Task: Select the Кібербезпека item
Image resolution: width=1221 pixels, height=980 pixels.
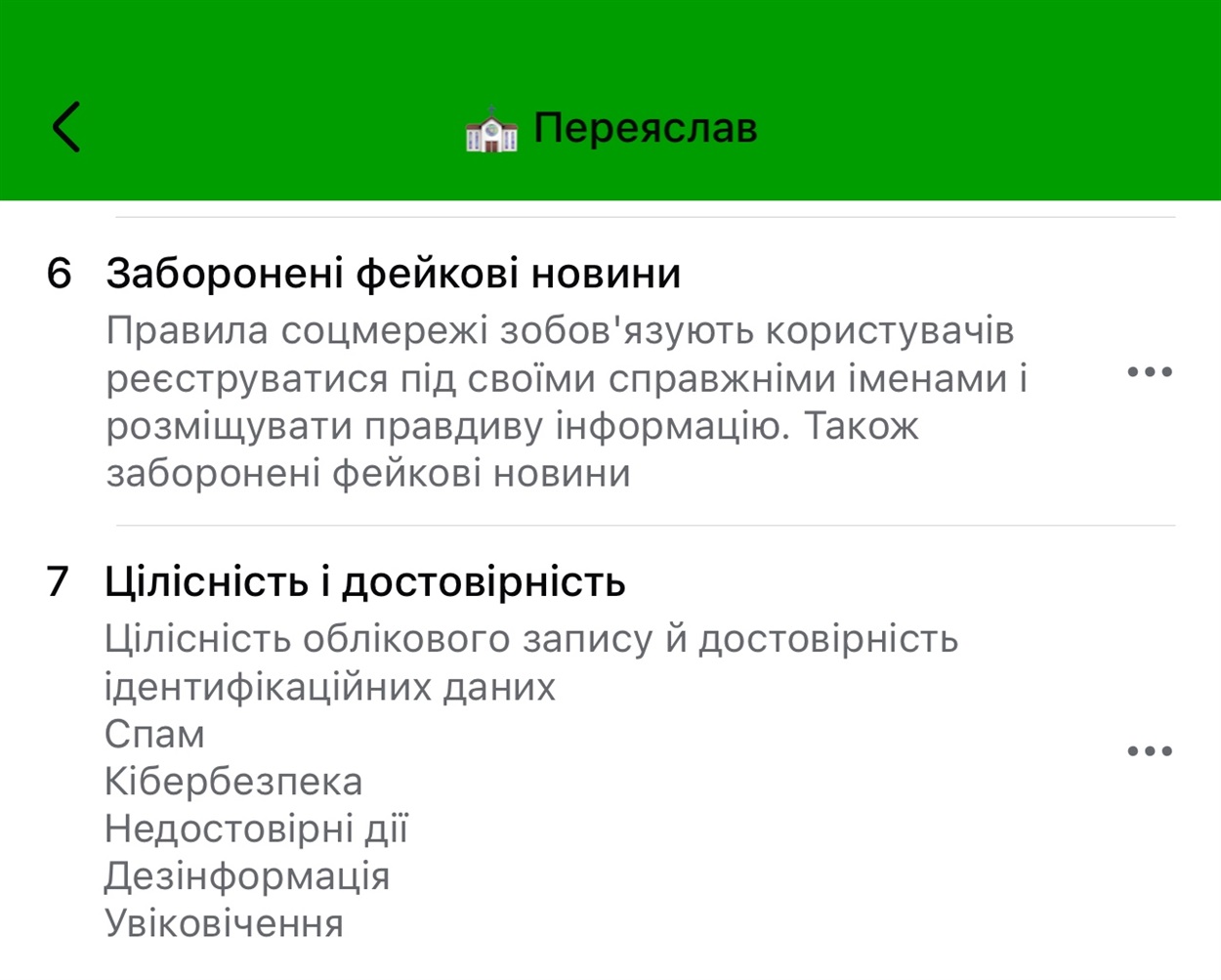Action: [x=233, y=782]
